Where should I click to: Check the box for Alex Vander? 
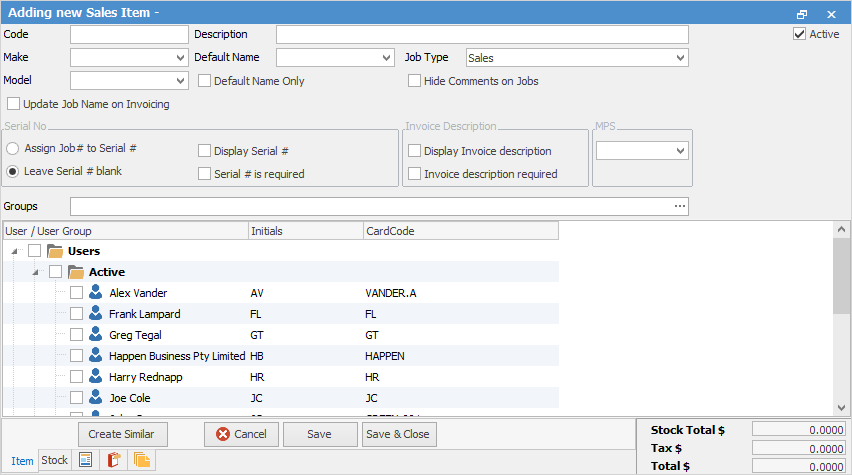[x=77, y=292]
